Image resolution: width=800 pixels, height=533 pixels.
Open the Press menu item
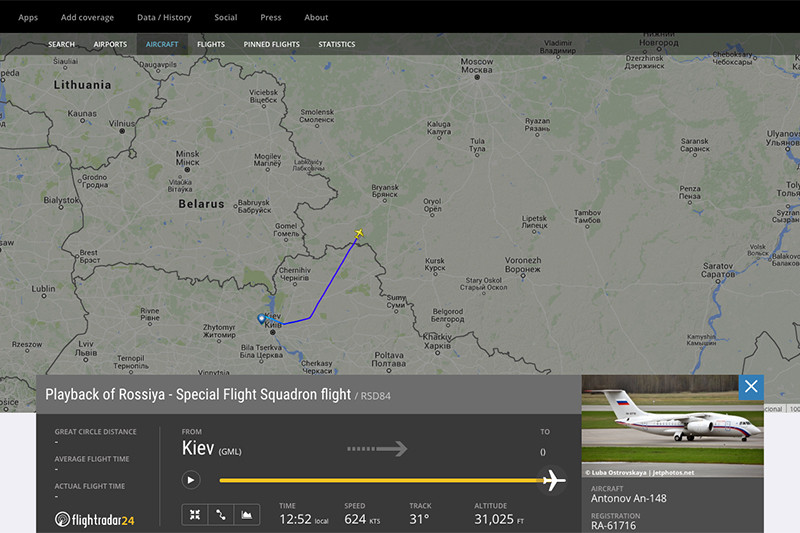coord(271,17)
